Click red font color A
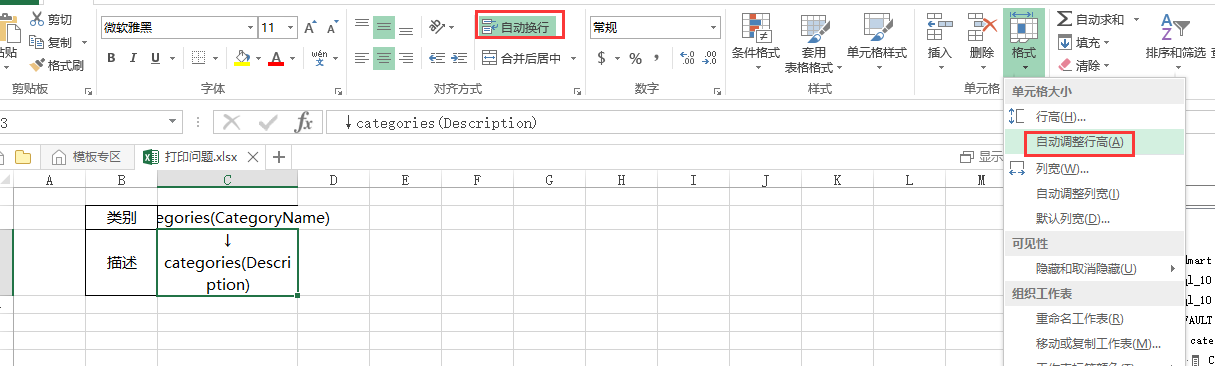The width and height of the screenshot is (1215, 366). pyautogui.click(x=277, y=58)
